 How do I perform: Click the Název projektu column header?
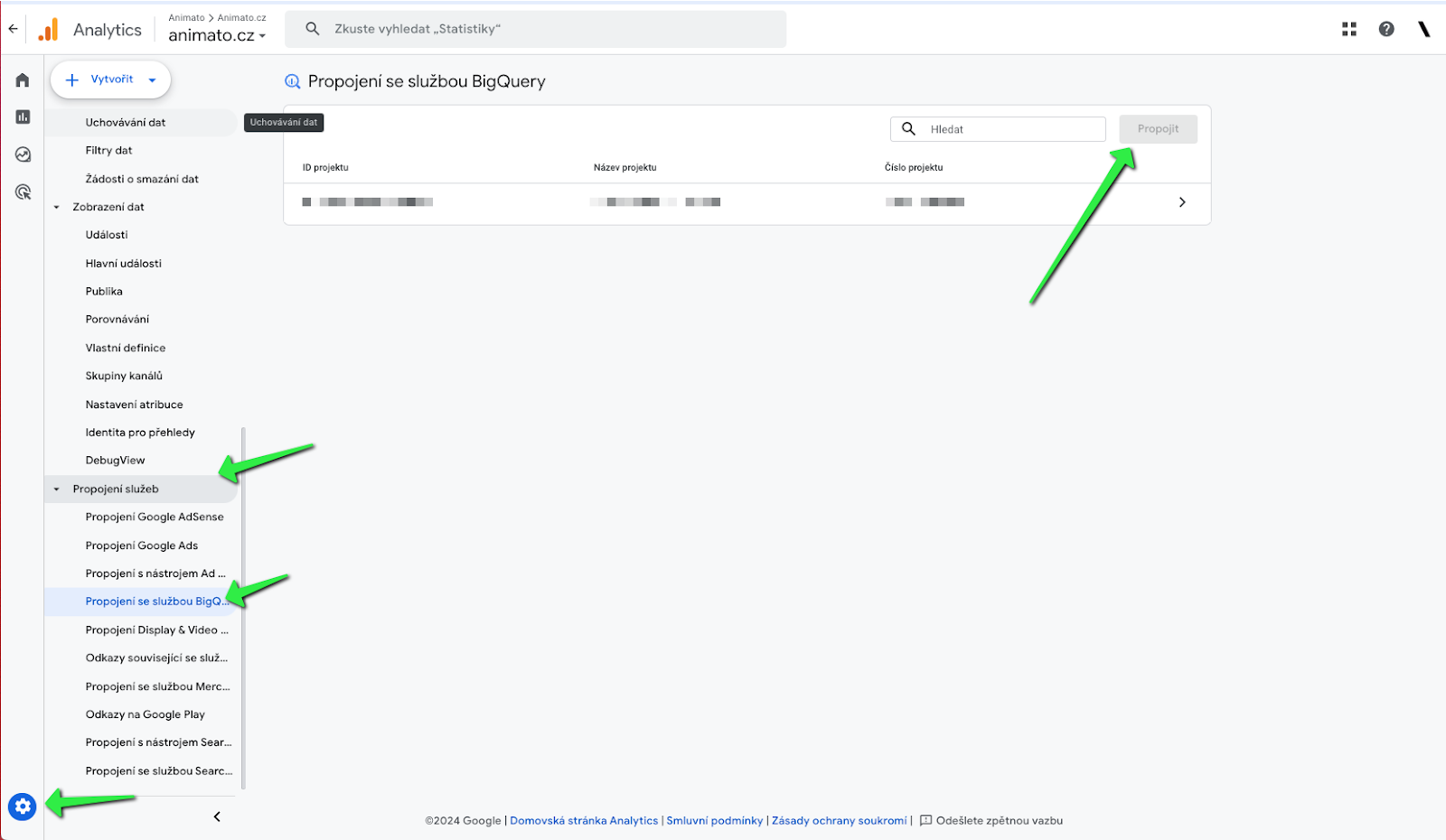point(625,168)
